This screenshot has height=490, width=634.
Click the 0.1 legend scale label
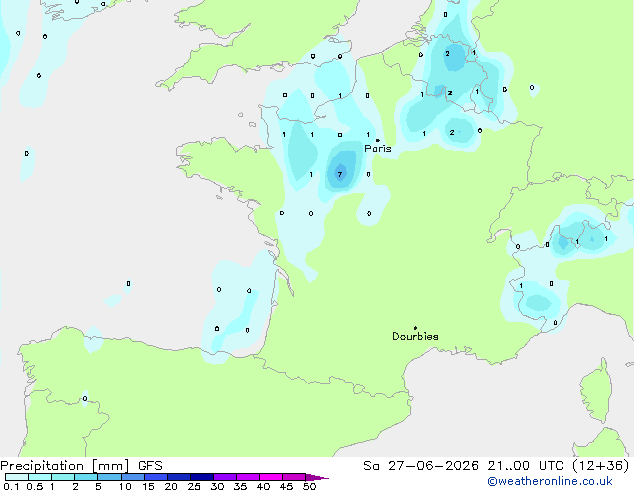pos(12,486)
